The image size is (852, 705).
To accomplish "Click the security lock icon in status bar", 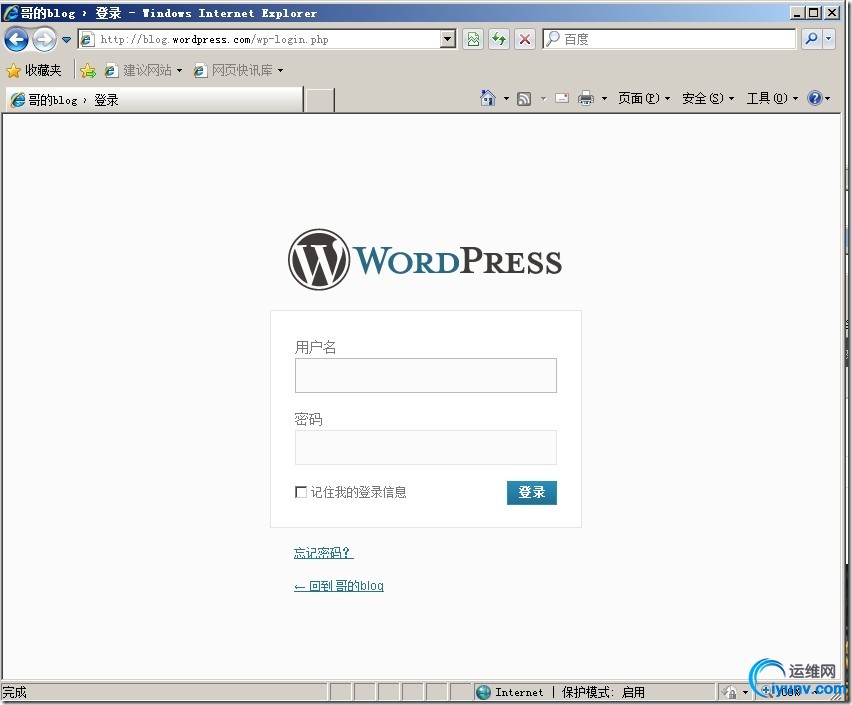I will [x=730, y=692].
